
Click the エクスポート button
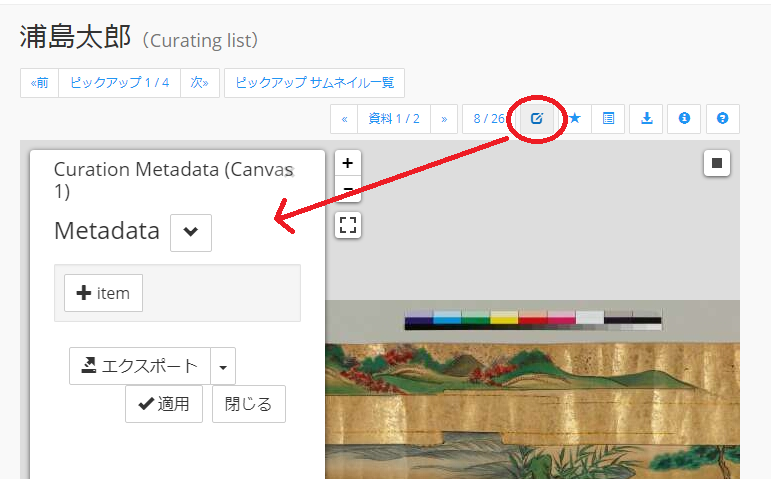(140, 366)
